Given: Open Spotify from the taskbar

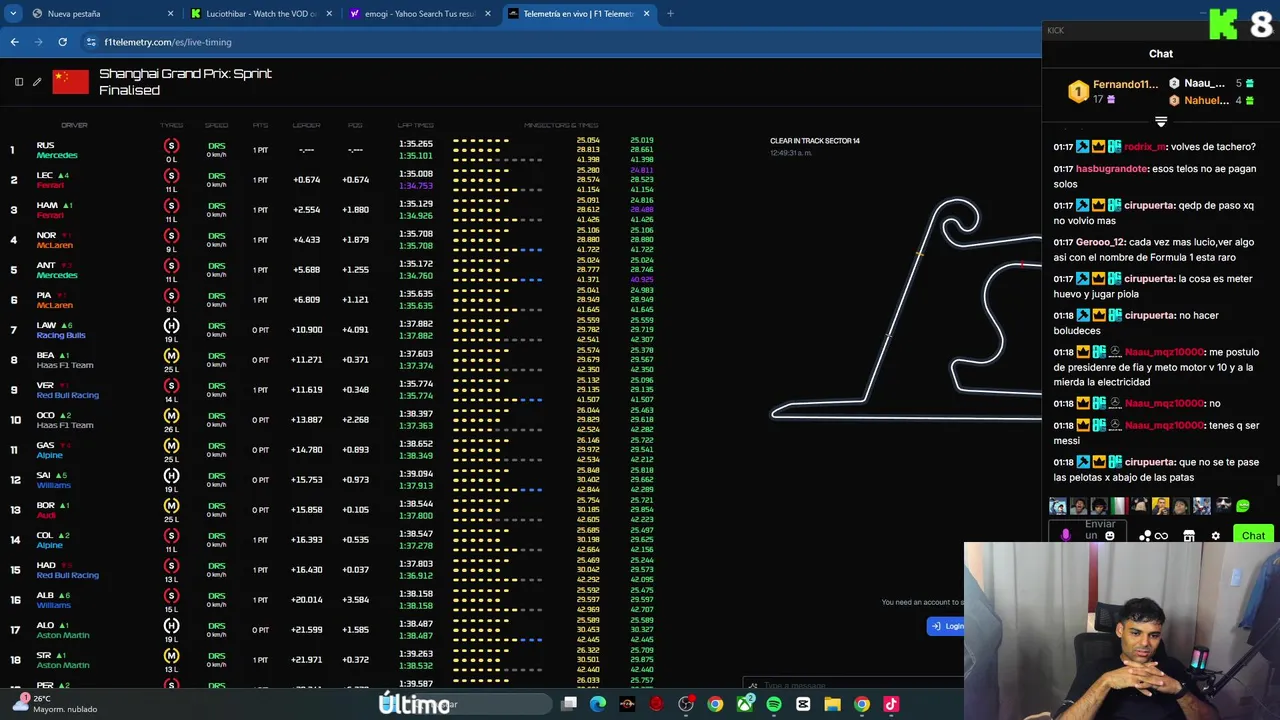Looking at the screenshot, I should (x=774, y=704).
